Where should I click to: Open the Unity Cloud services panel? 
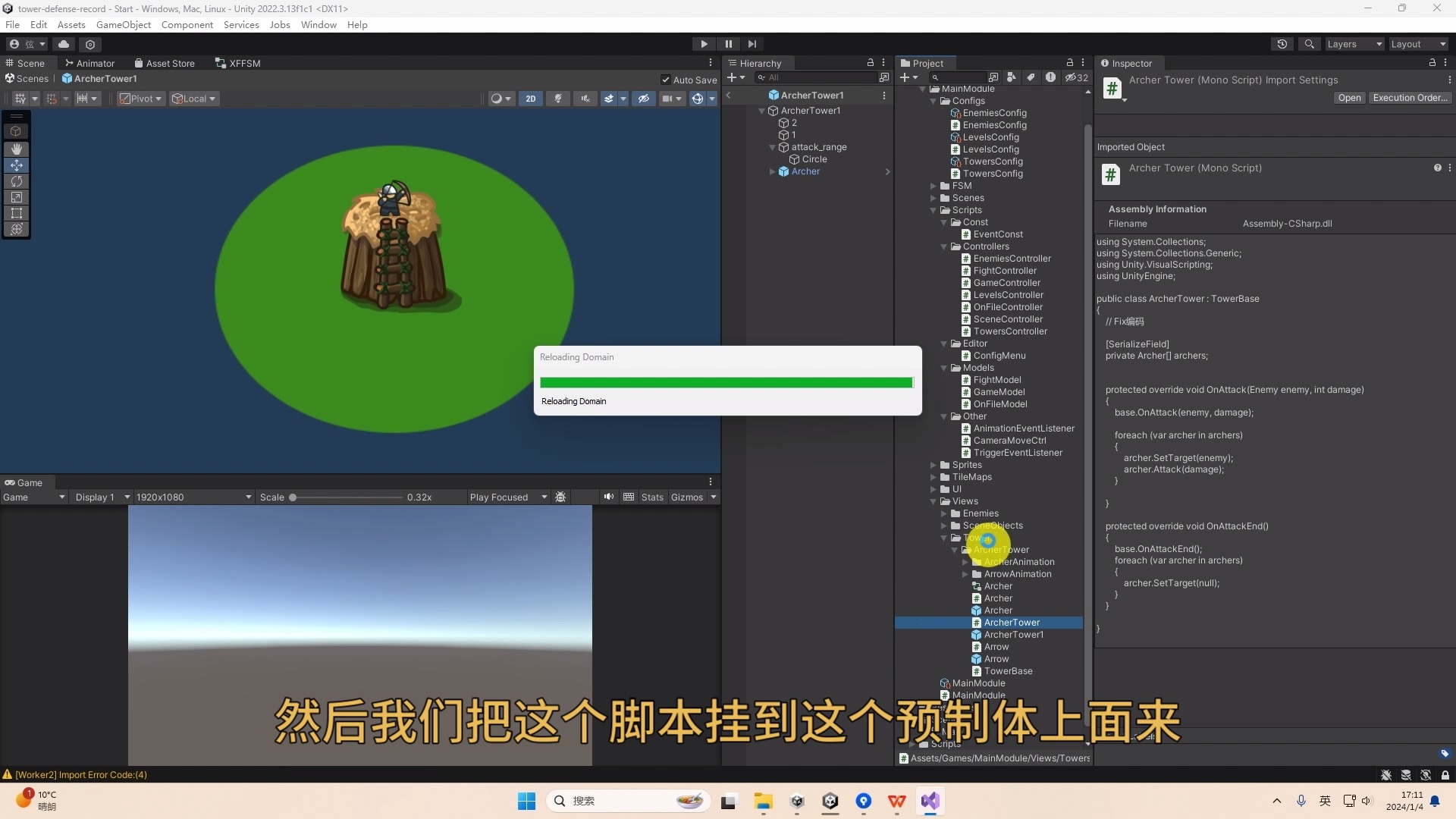coord(64,44)
